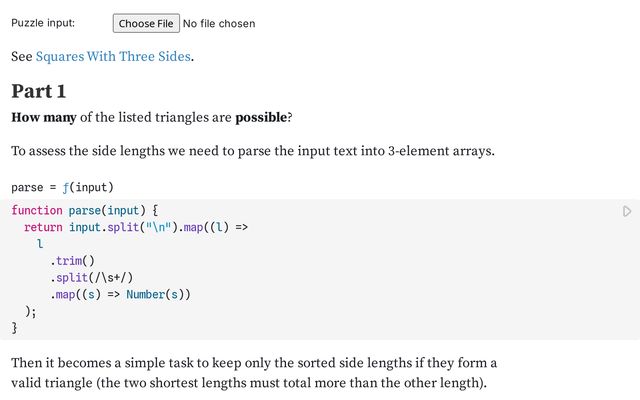Click the 'To assess the side lengths' paragraph

[x=253, y=151]
